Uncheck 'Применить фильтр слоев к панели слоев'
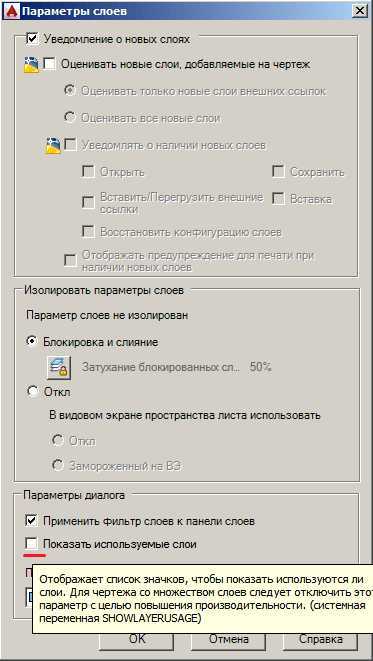Screen dimensions: 373x661 (x=32, y=521)
